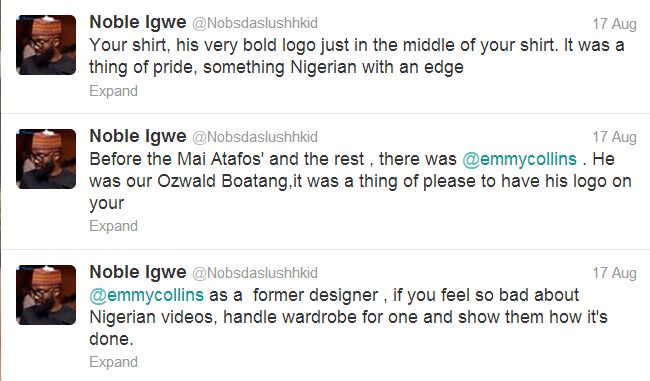Open the 17 Aug timestamp of the 'former designer' tweet
Viewport: 650px width, 381px height.
click(614, 273)
